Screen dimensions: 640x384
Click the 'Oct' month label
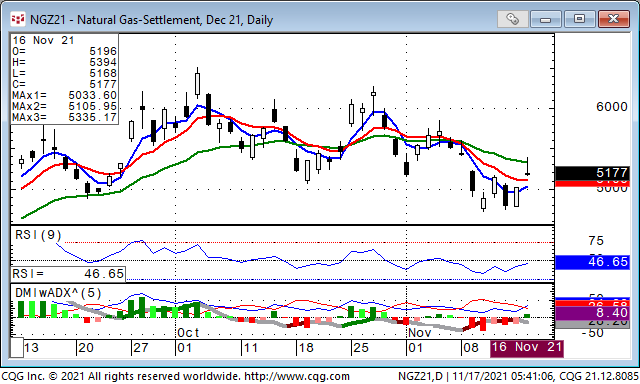[188, 333]
